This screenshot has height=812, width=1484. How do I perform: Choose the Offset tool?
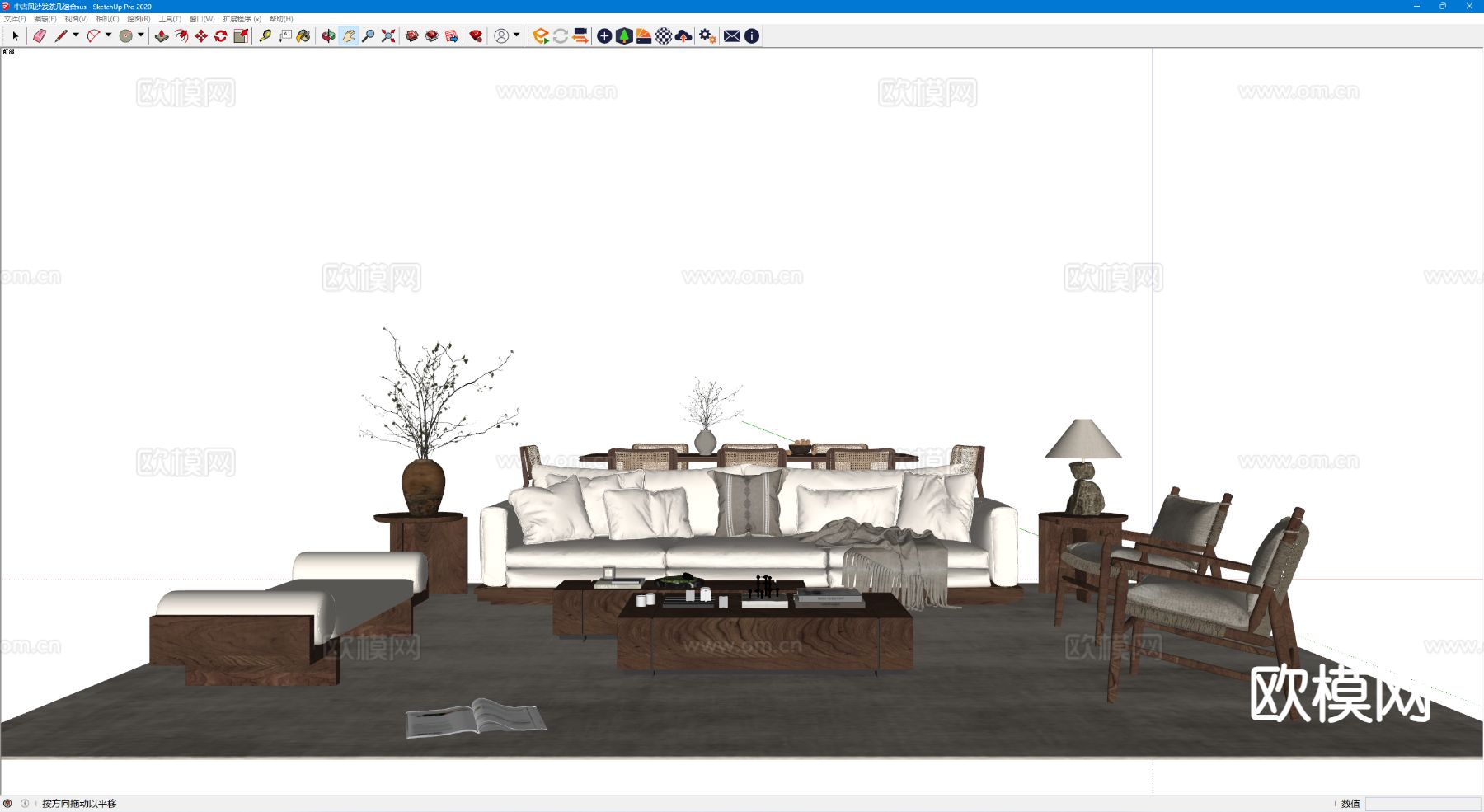point(181,36)
